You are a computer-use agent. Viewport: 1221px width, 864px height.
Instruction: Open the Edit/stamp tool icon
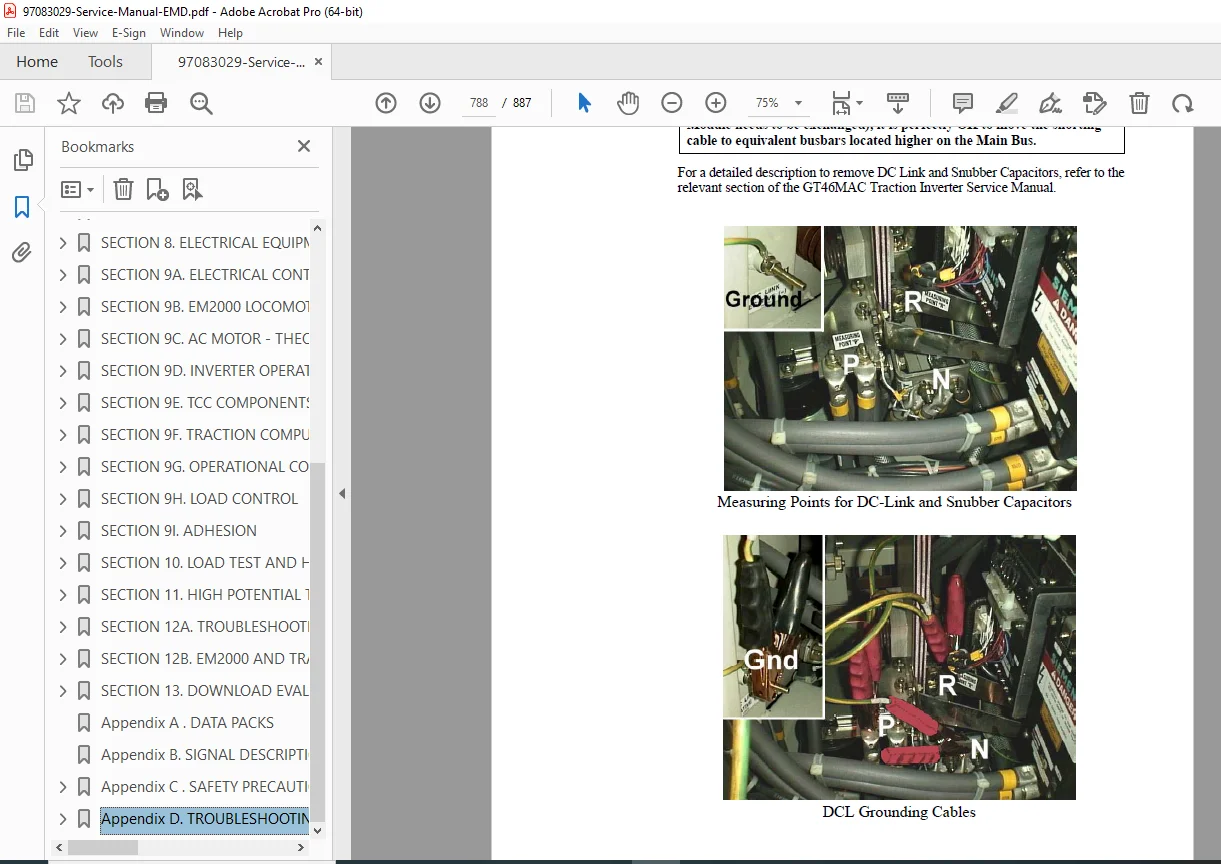click(x=1095, y=103)
